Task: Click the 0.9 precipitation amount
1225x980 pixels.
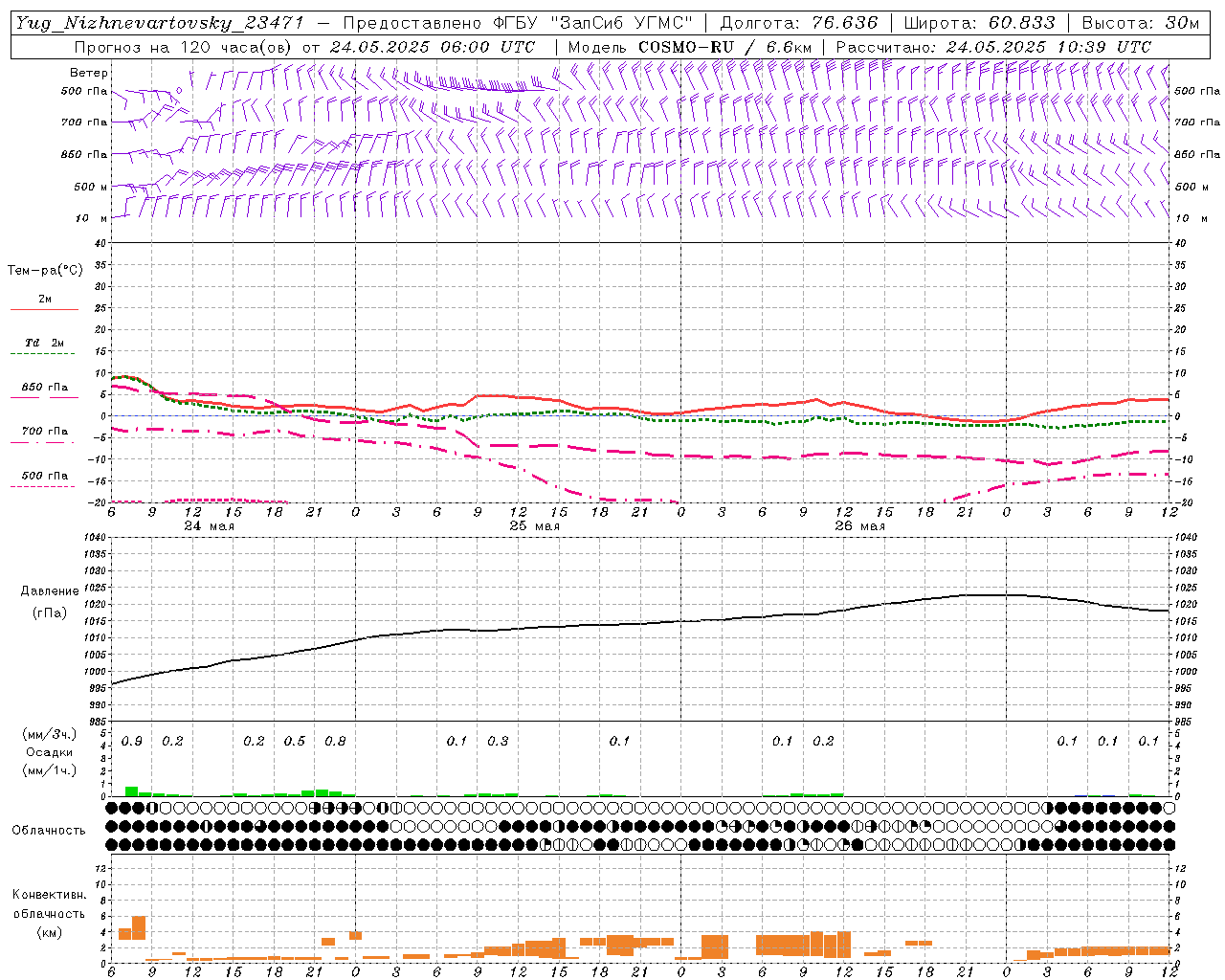Action: tap(132, 742)
